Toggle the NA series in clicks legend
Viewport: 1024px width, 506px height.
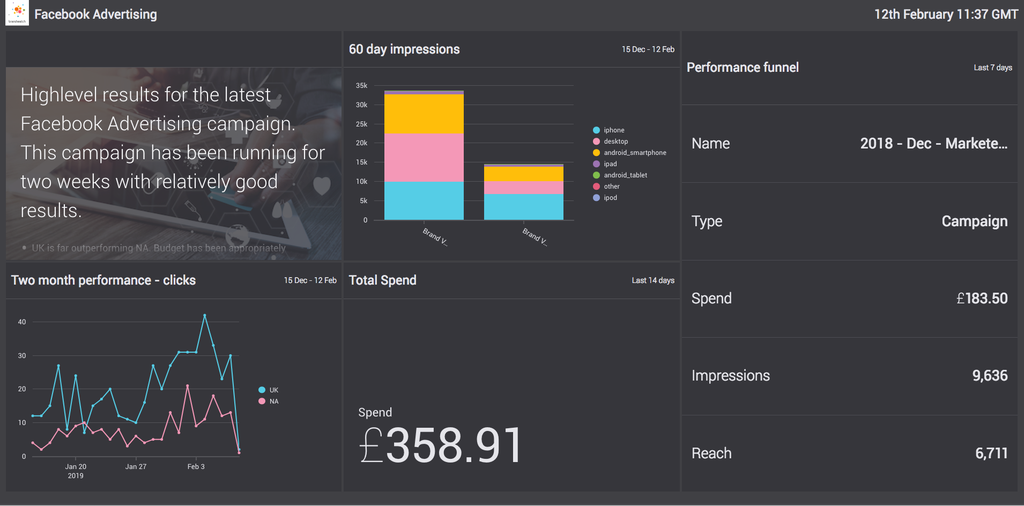coord(268,401)
